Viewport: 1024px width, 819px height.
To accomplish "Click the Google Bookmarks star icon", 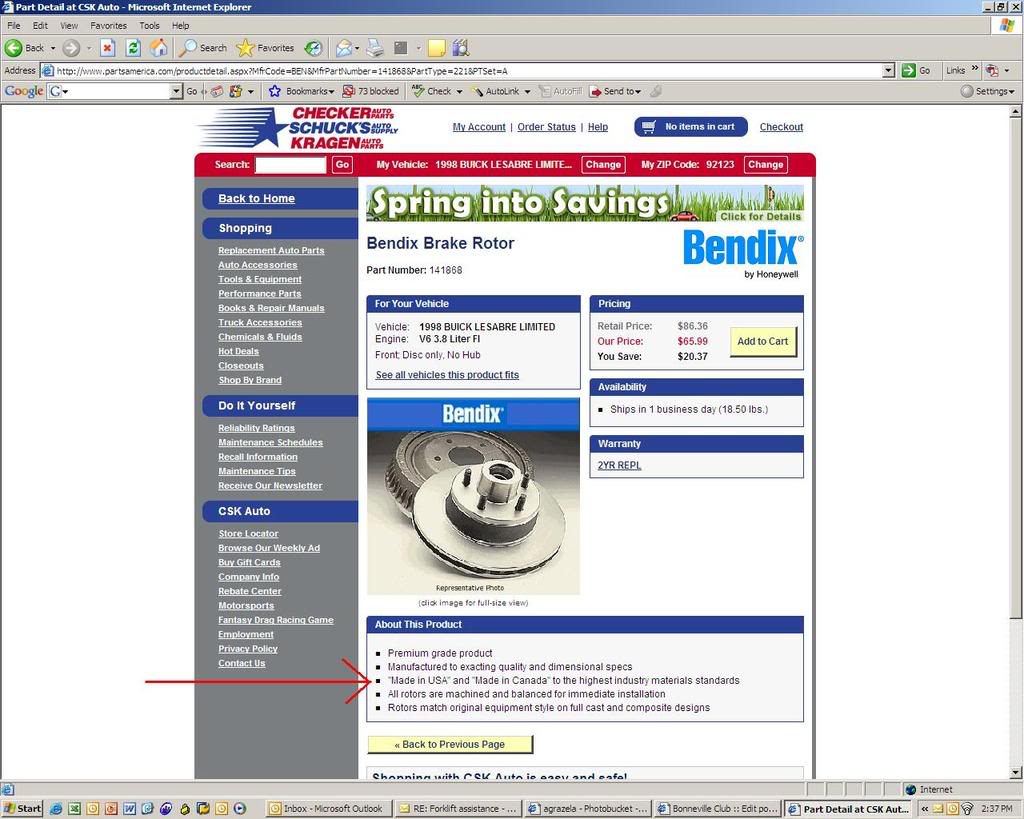I will 275,91.
